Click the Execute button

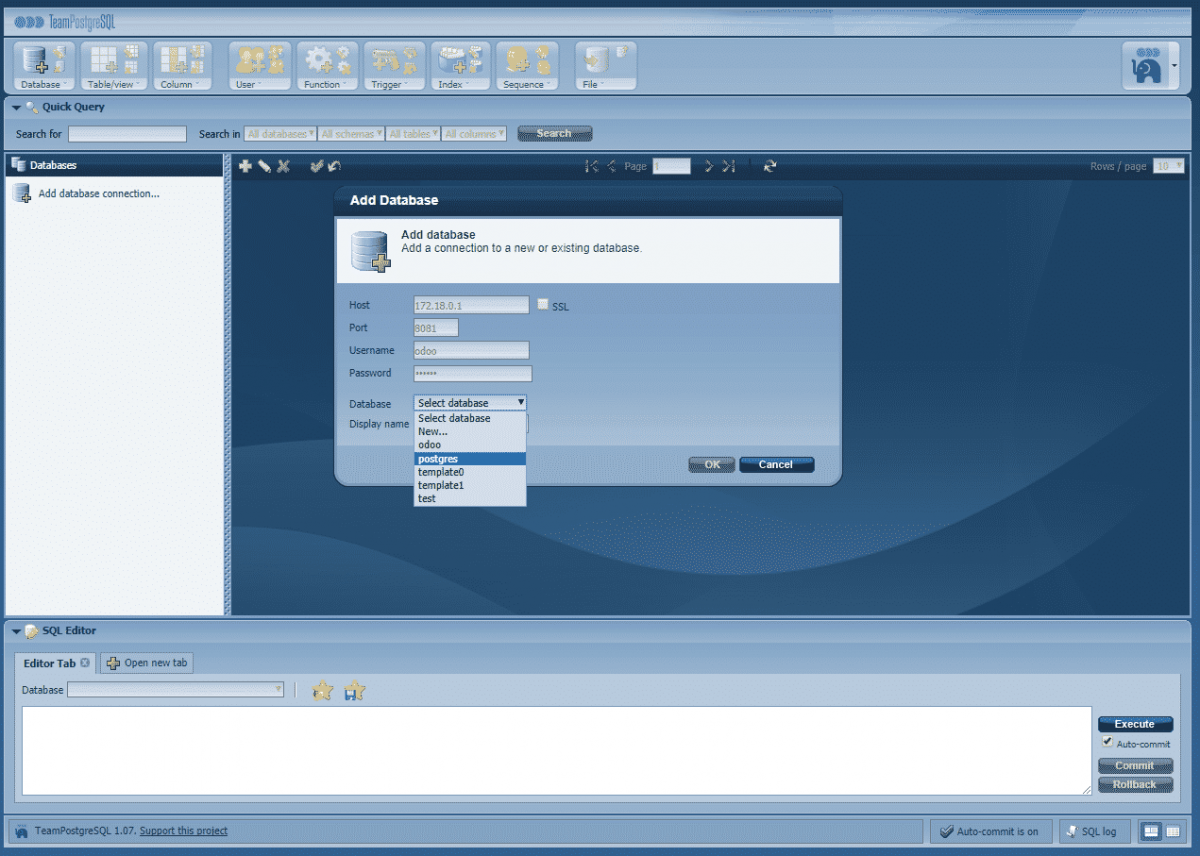[1135, 724]
